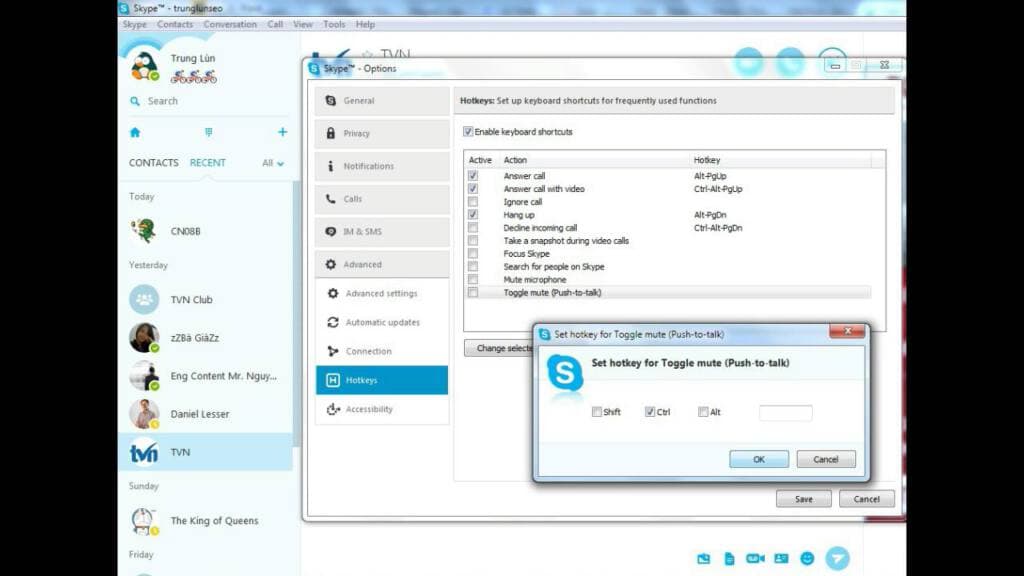Open the Privacy options category
The image size is (1024, 576).
pyautogui.click(x=382, y=133)
